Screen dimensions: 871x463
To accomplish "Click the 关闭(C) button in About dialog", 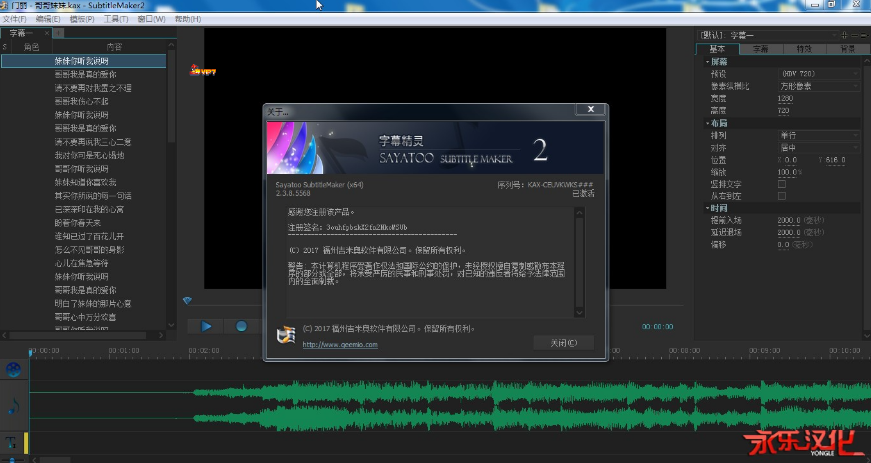I will pyautogui.click(x=563, y=343).
